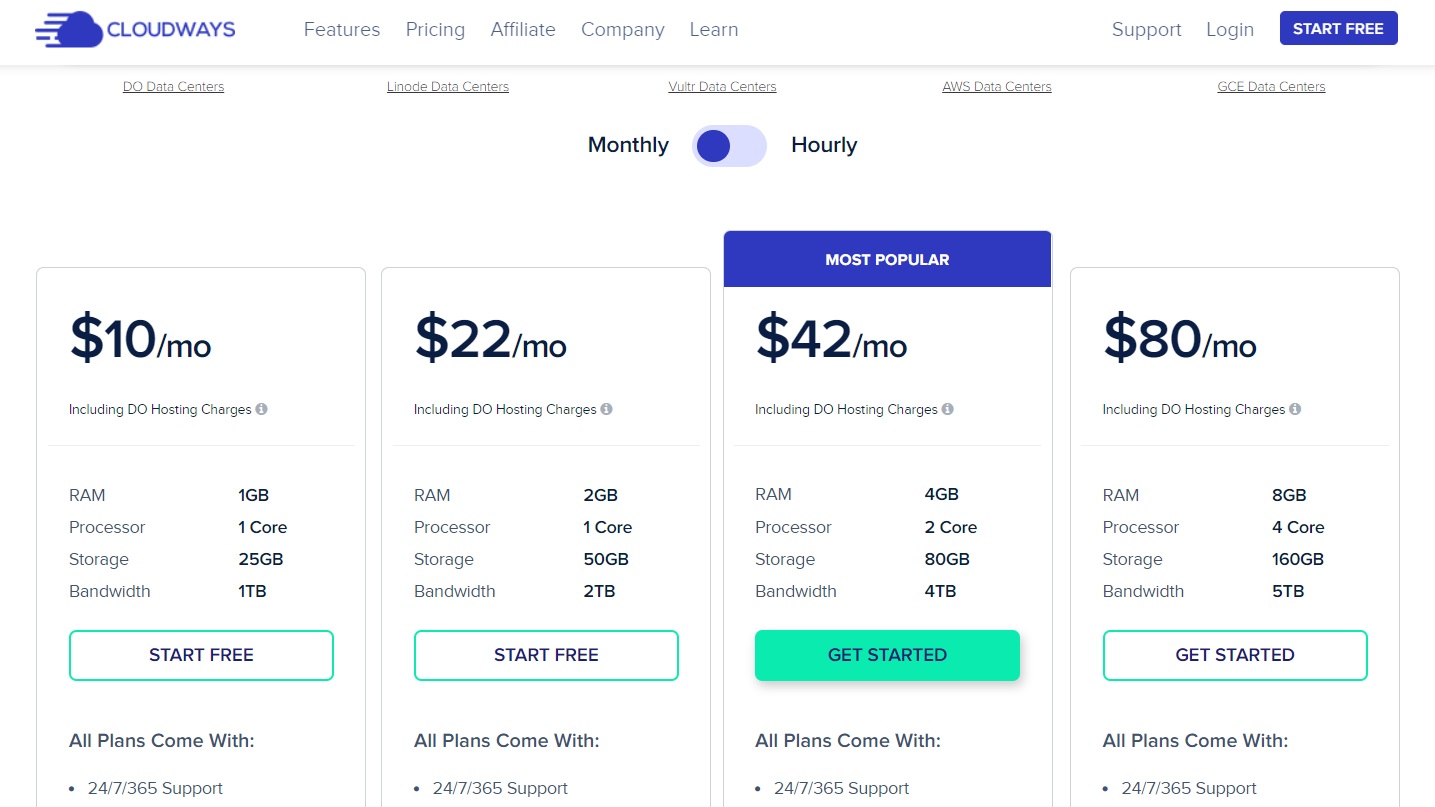Click info icon on $42/mo plan
The width and height of the screenshot is (1435, 807).
tap(947, 409)
